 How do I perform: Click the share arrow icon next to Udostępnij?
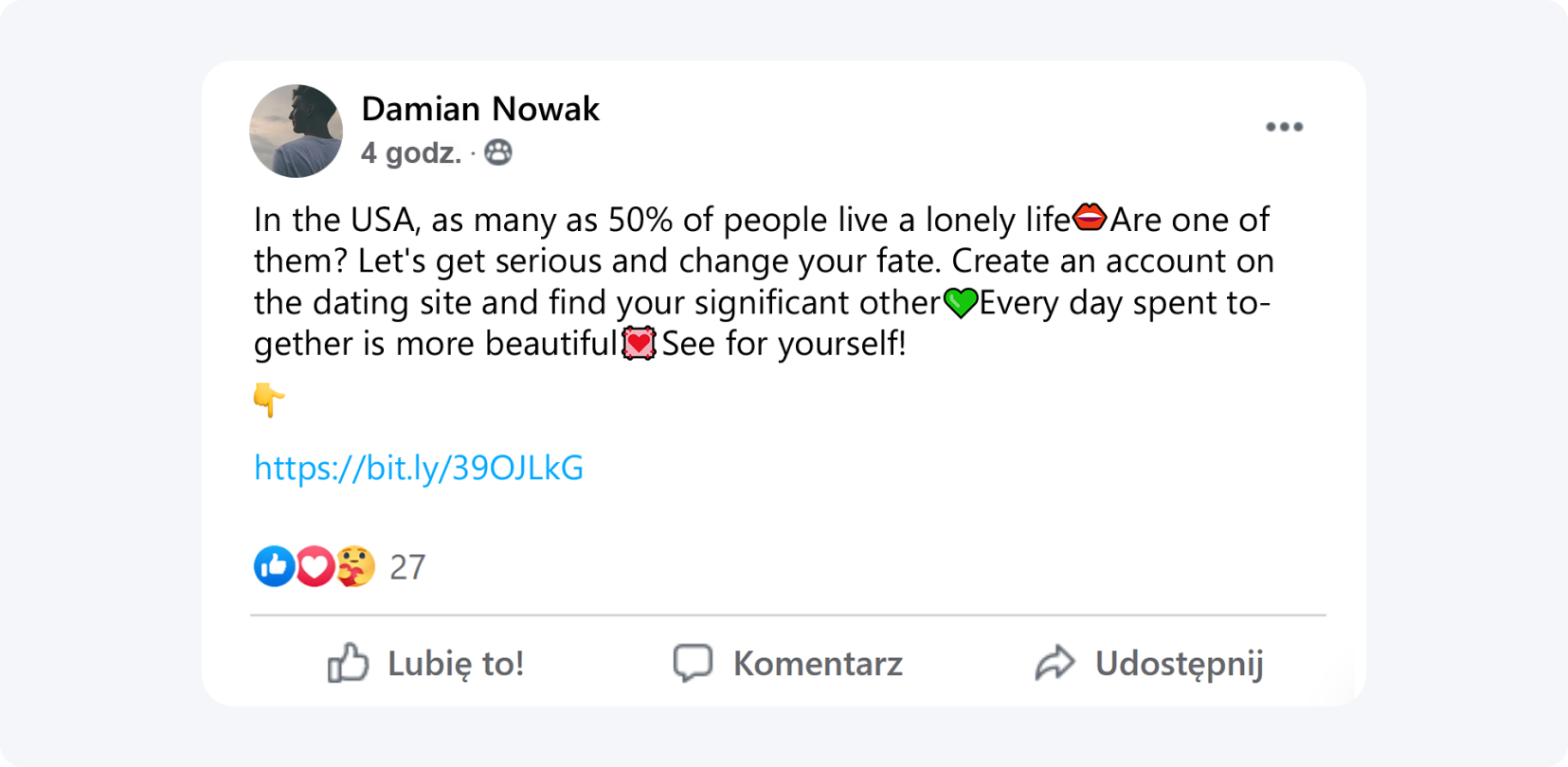1054,663
